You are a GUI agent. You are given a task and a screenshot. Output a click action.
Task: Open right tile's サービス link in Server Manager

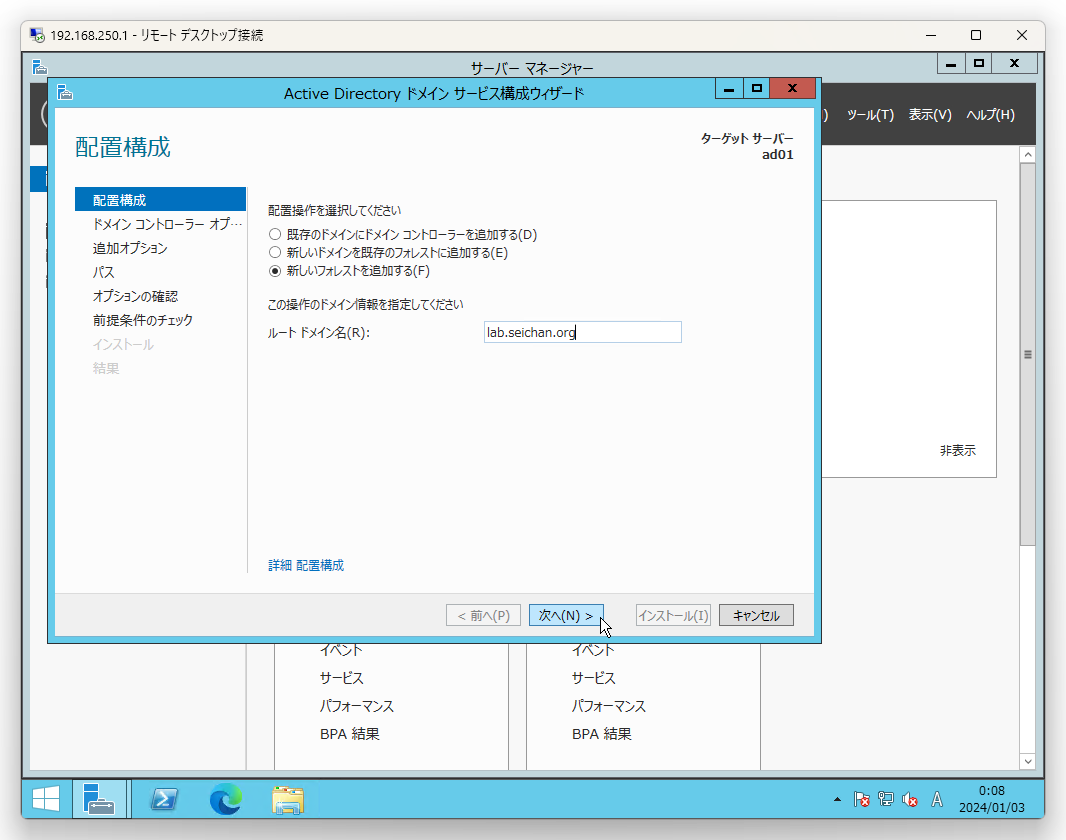pyautogui.click(x=594, y=678)
